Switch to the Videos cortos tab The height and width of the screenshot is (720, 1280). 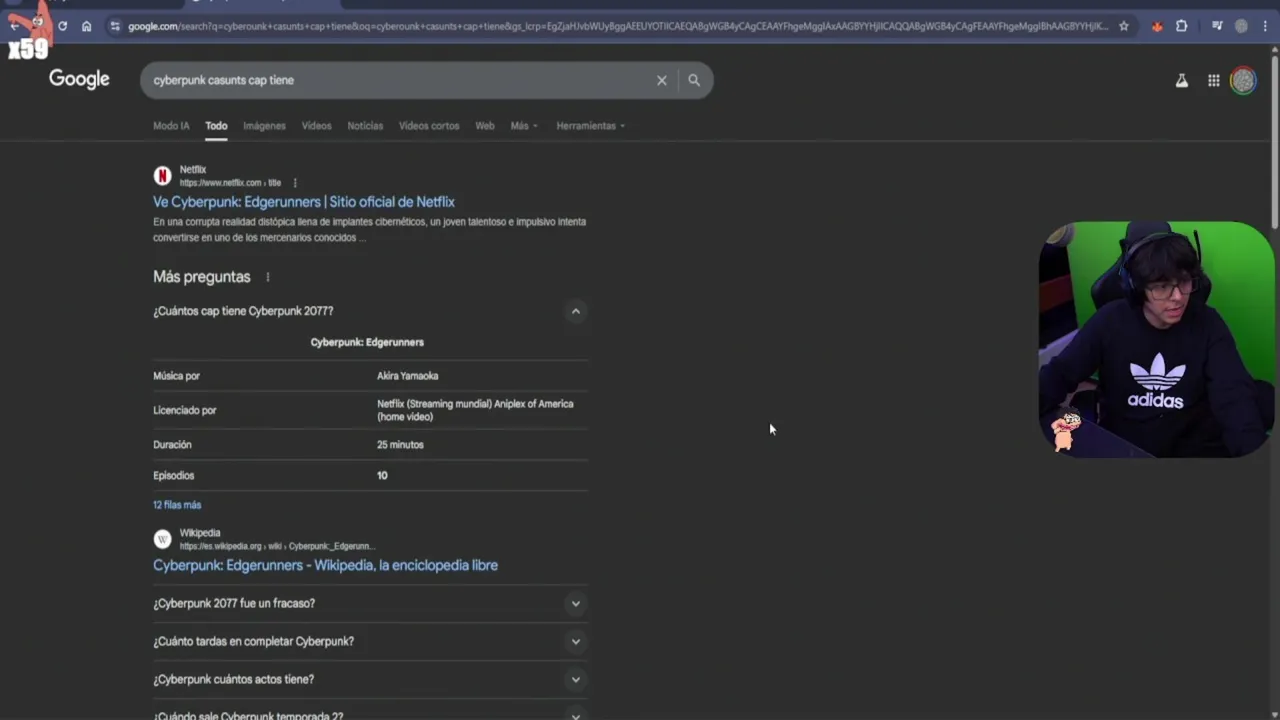(429, 126)
